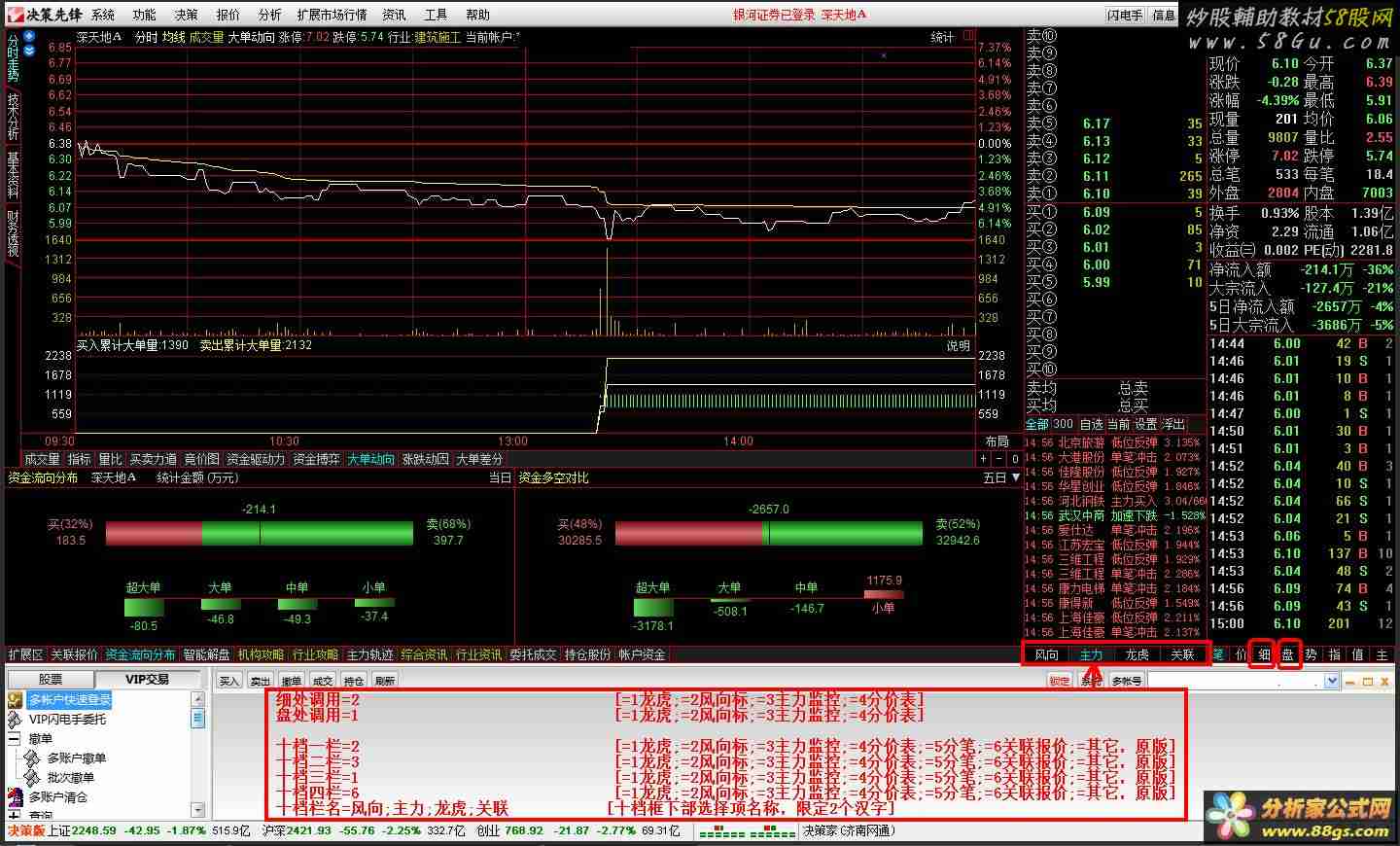Screen dimensions: 1400x846
Task: Click the 闪电手 button at top right
Action: [1126, 15]
